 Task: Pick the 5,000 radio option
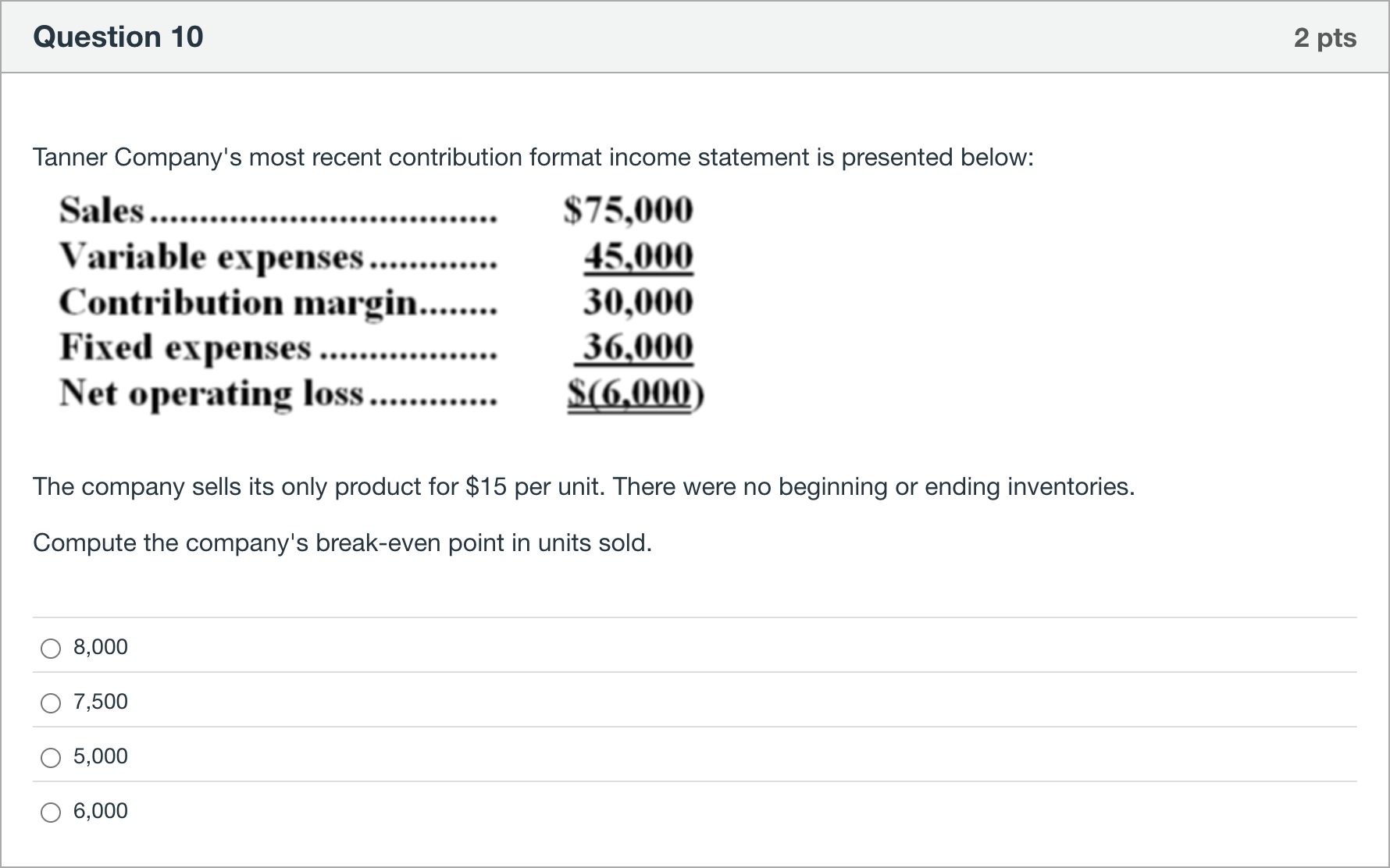coord(51,758)
